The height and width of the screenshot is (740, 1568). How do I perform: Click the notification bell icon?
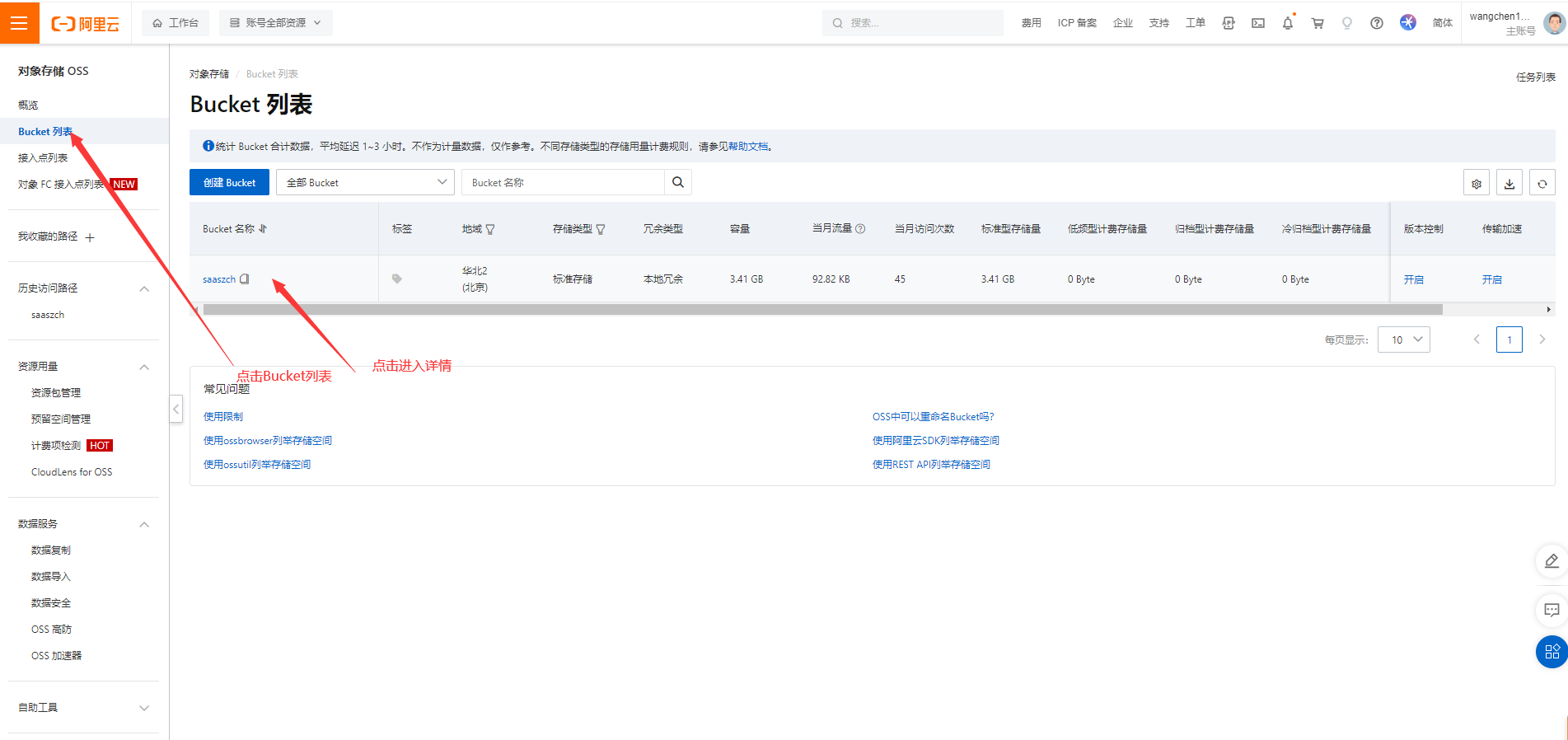pyautogui.click(x=1287, y=23)
